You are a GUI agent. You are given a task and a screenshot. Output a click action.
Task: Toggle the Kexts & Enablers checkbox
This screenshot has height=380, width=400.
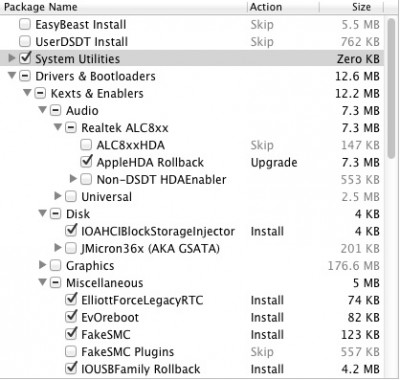pyautogui.click(x=40, y=93)
